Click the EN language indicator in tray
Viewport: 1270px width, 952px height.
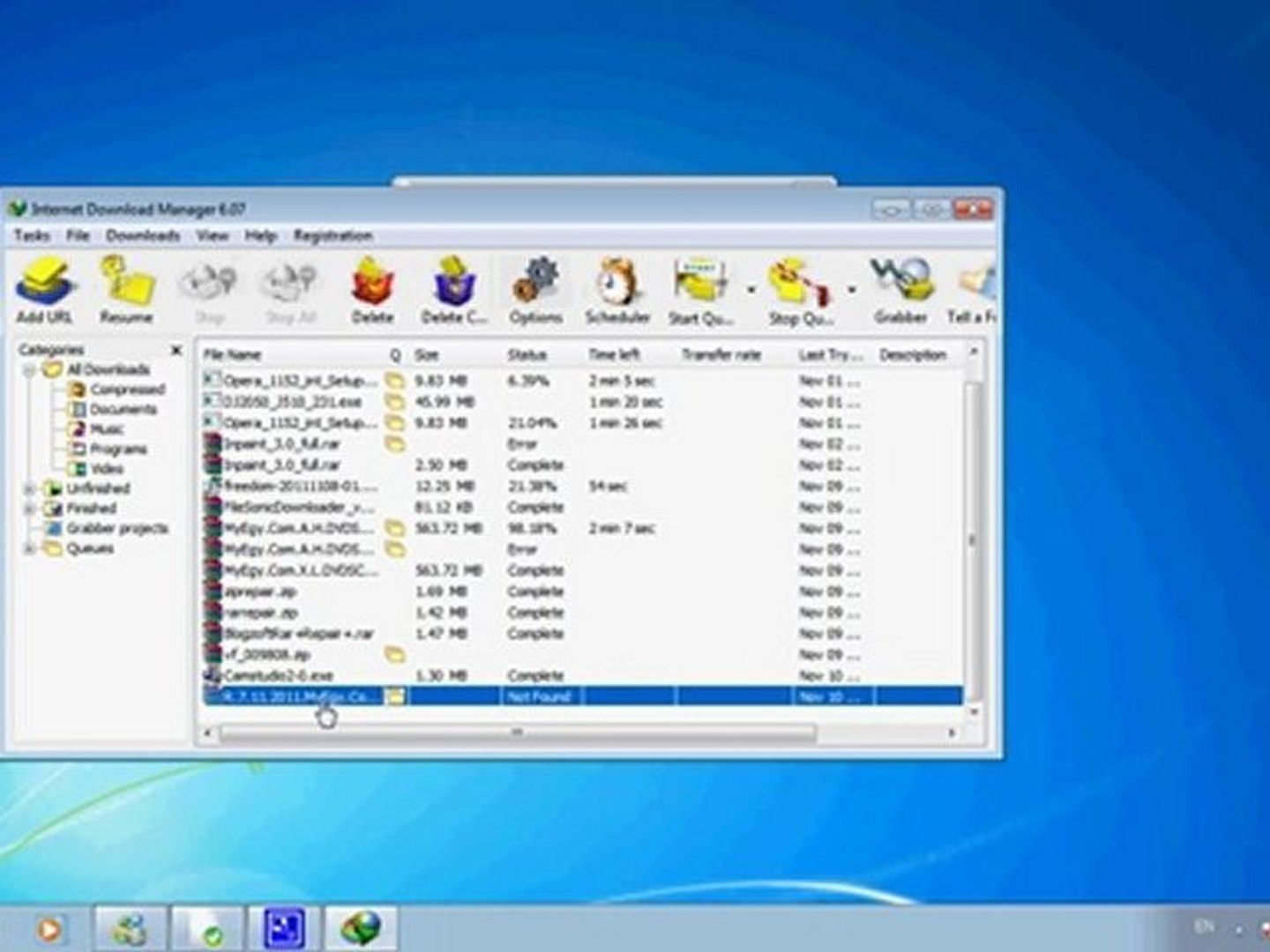pos(1203,926)
